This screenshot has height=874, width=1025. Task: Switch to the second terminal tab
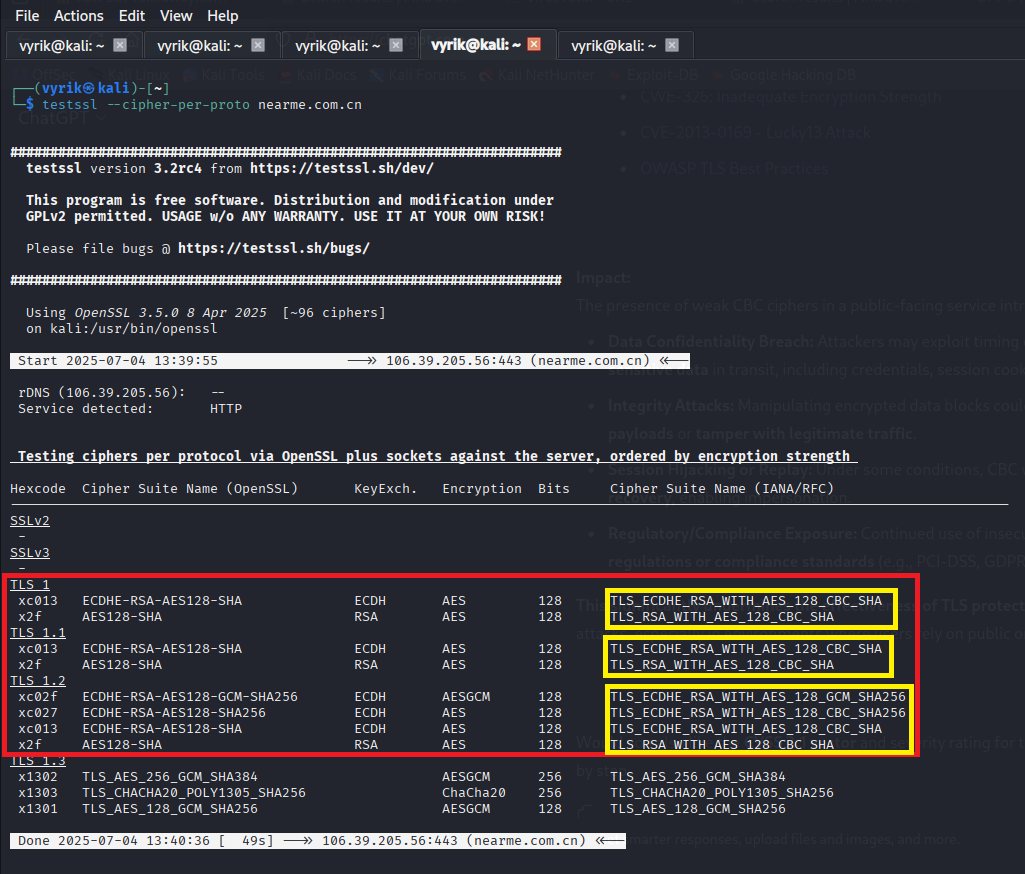click(x=198, y=45)
